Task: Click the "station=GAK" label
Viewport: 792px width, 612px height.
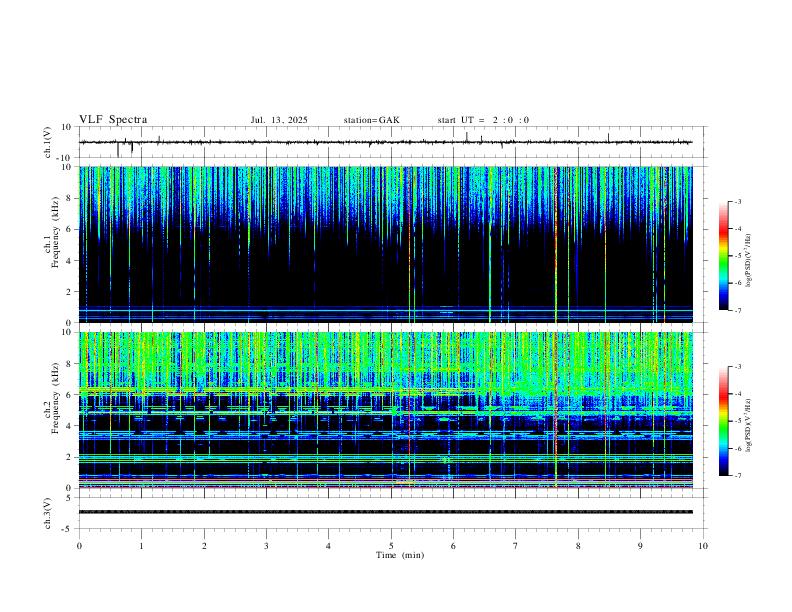Action: [x=371, y=120]
